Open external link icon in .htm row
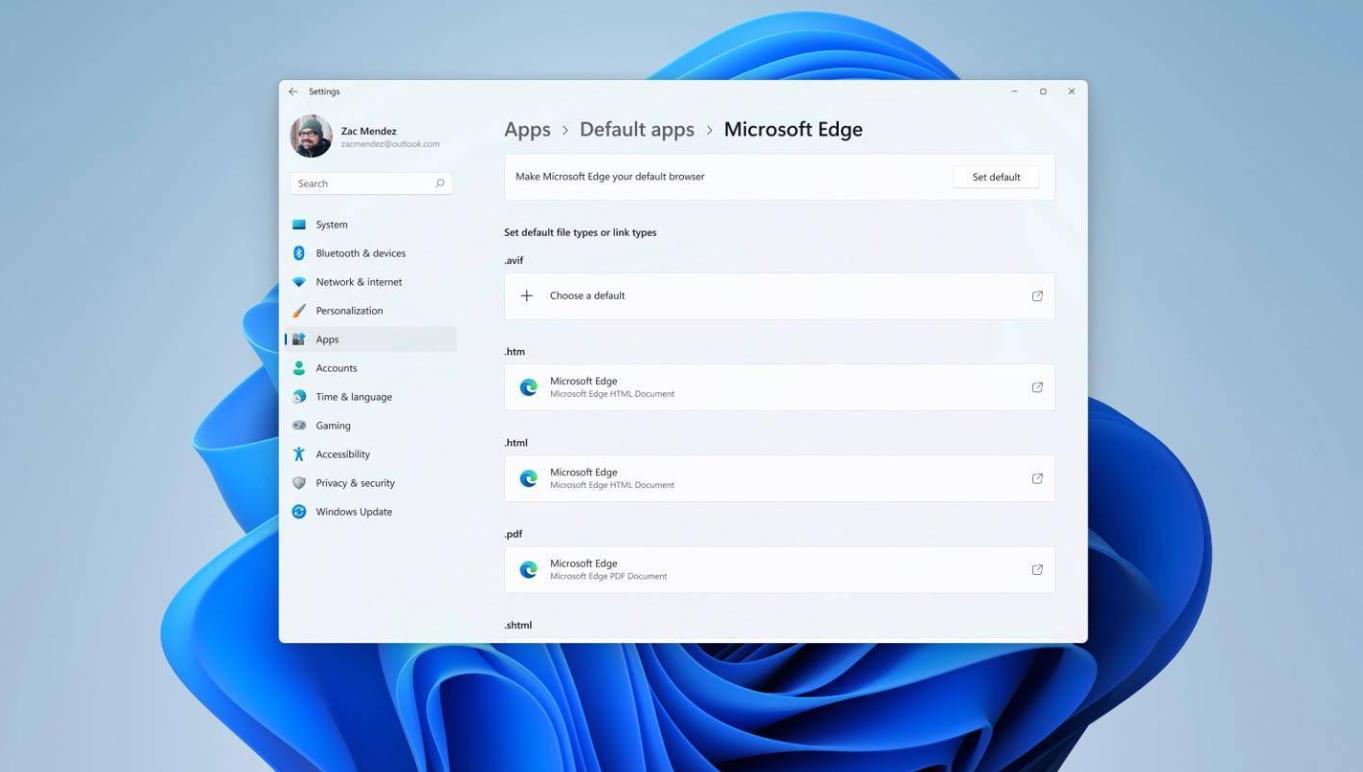The height and width of the screenshot is (772, 1363). [1037, 387]
